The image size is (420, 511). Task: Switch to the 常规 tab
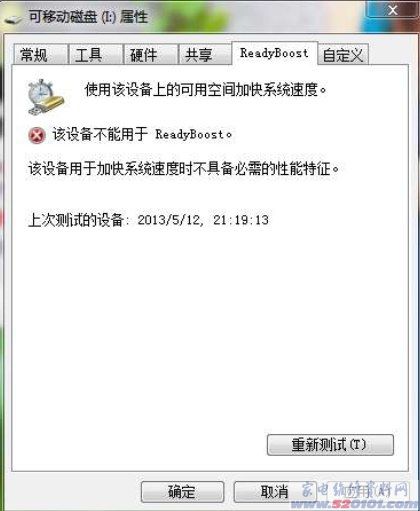40,54
